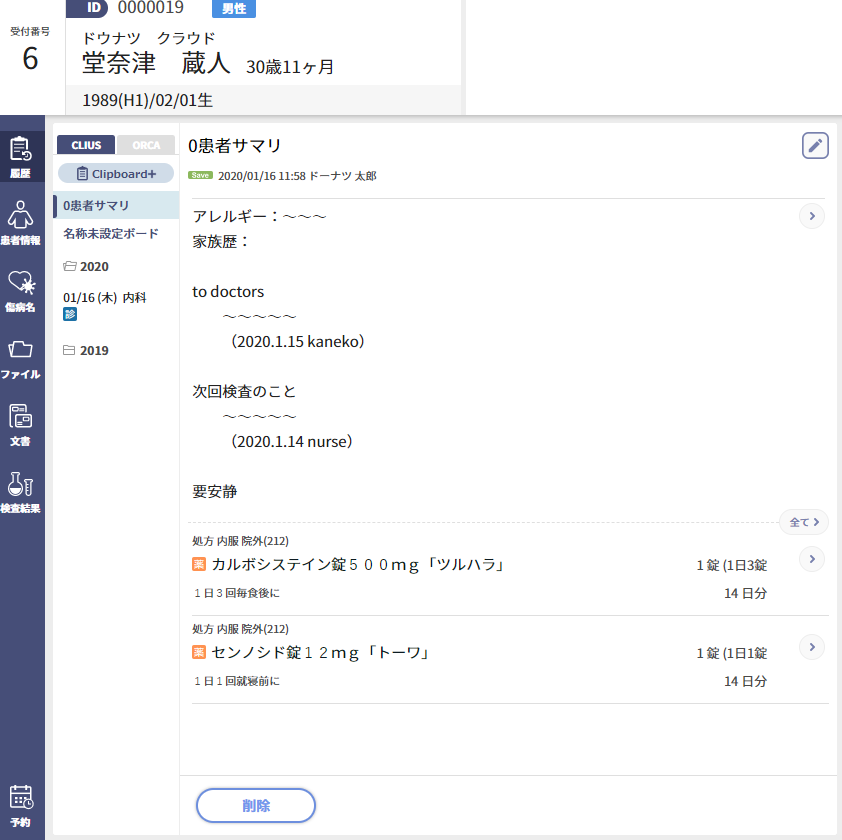Click the timestamp 2020/01/16 11:58 ドーナツ 太郎
The height and width of the screenshot is (840, 842).
[297, 176]
